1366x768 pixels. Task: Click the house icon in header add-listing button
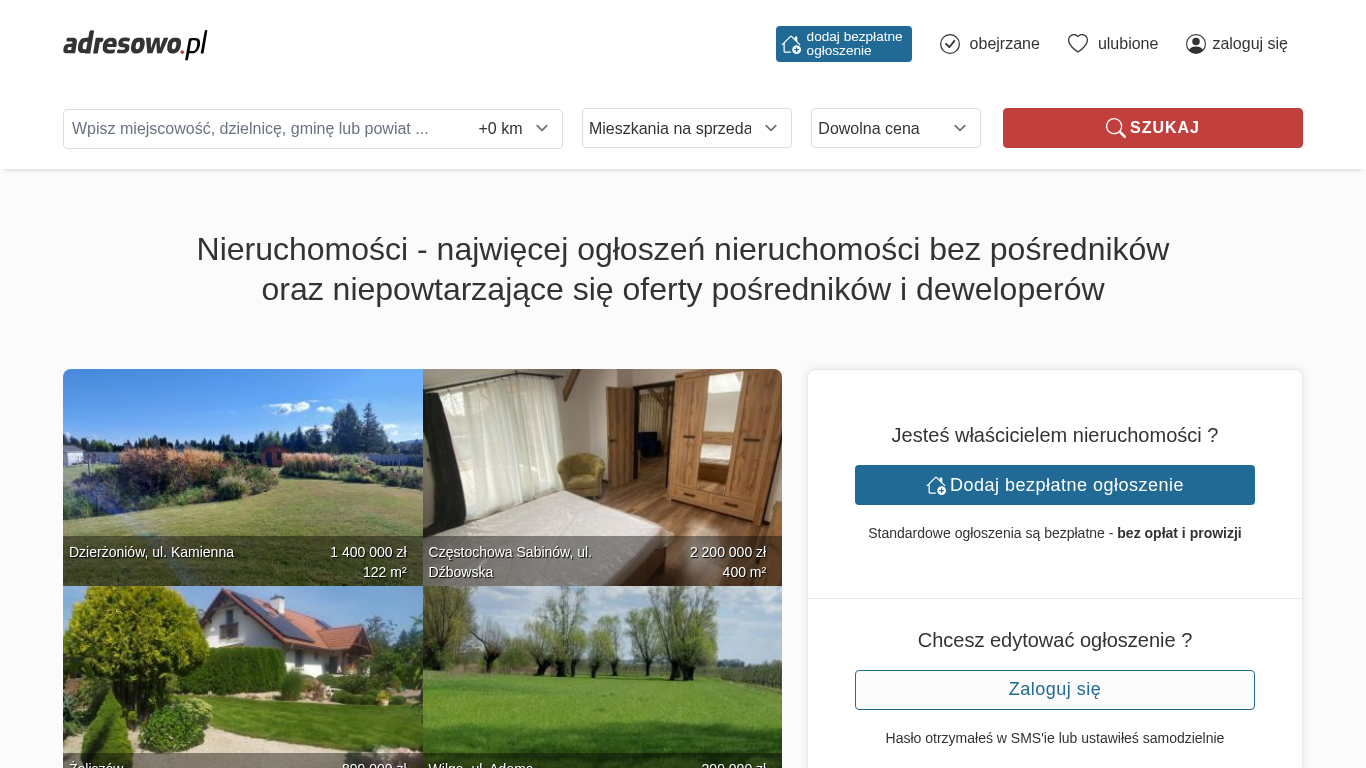(x=791, y=44)
